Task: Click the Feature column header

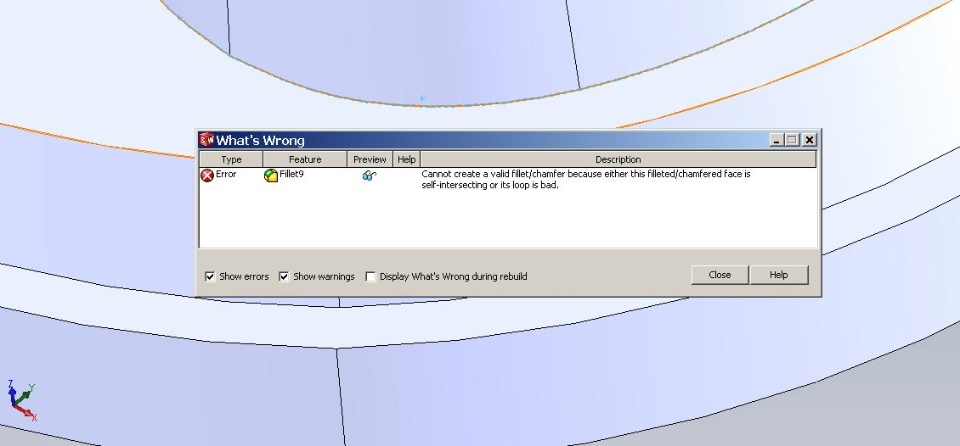Action: pos(305,159)
